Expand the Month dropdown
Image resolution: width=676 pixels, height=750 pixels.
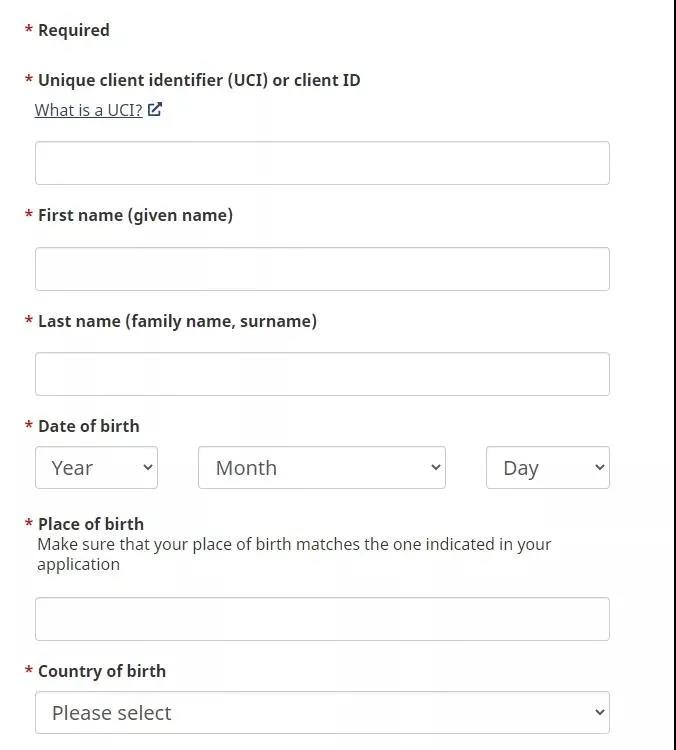[322, 468]
